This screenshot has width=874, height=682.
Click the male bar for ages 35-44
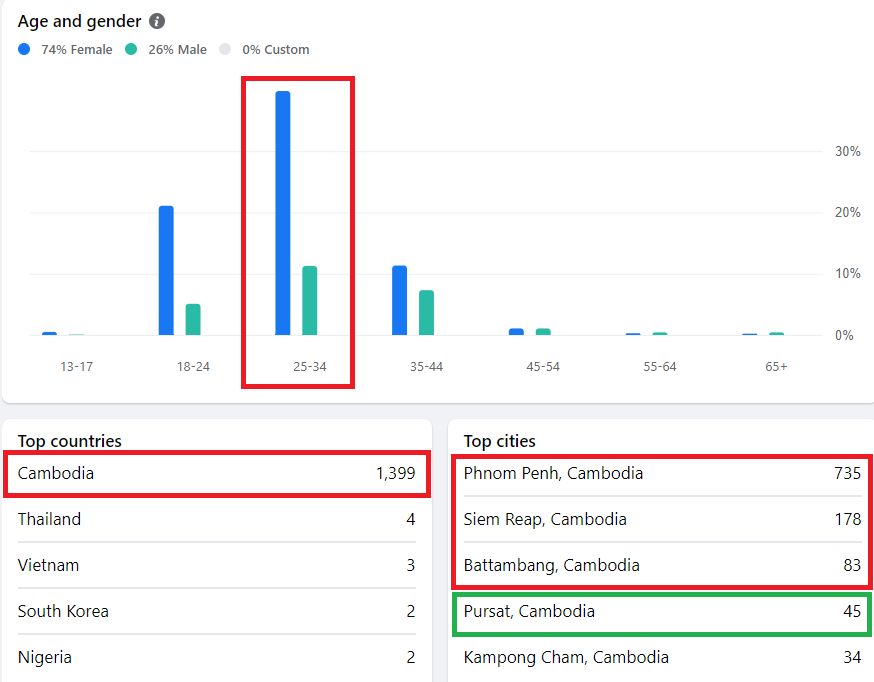[x=426, y=313]
